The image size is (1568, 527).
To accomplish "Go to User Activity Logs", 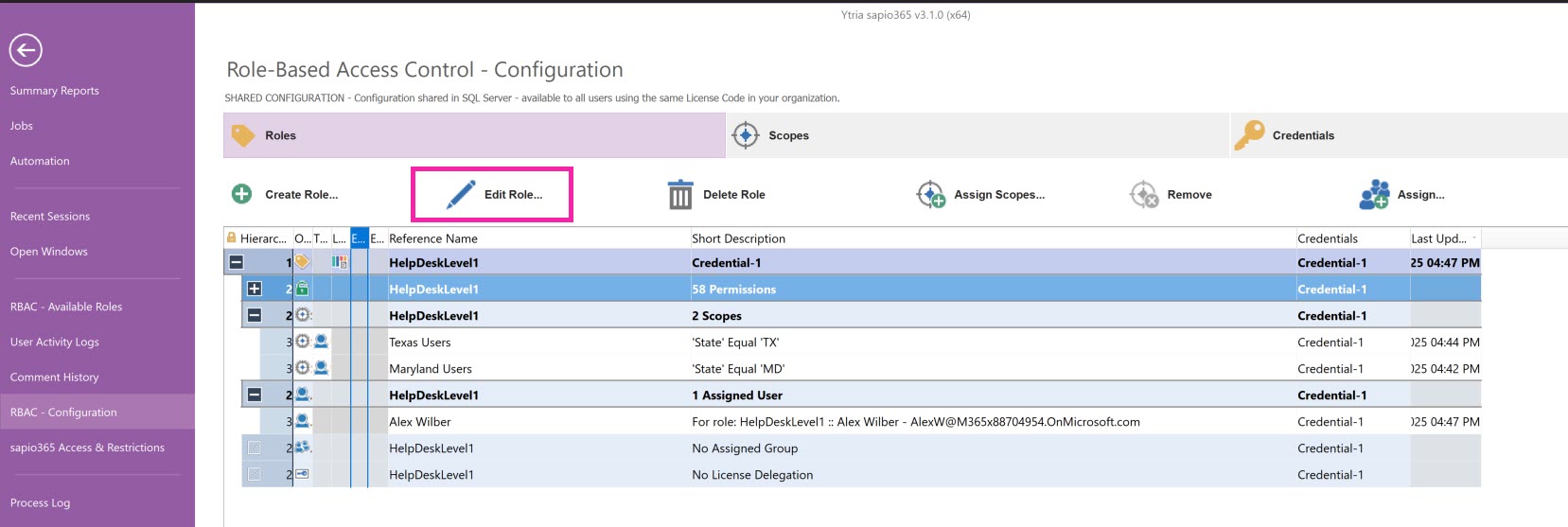I will (x=54, y=342).
